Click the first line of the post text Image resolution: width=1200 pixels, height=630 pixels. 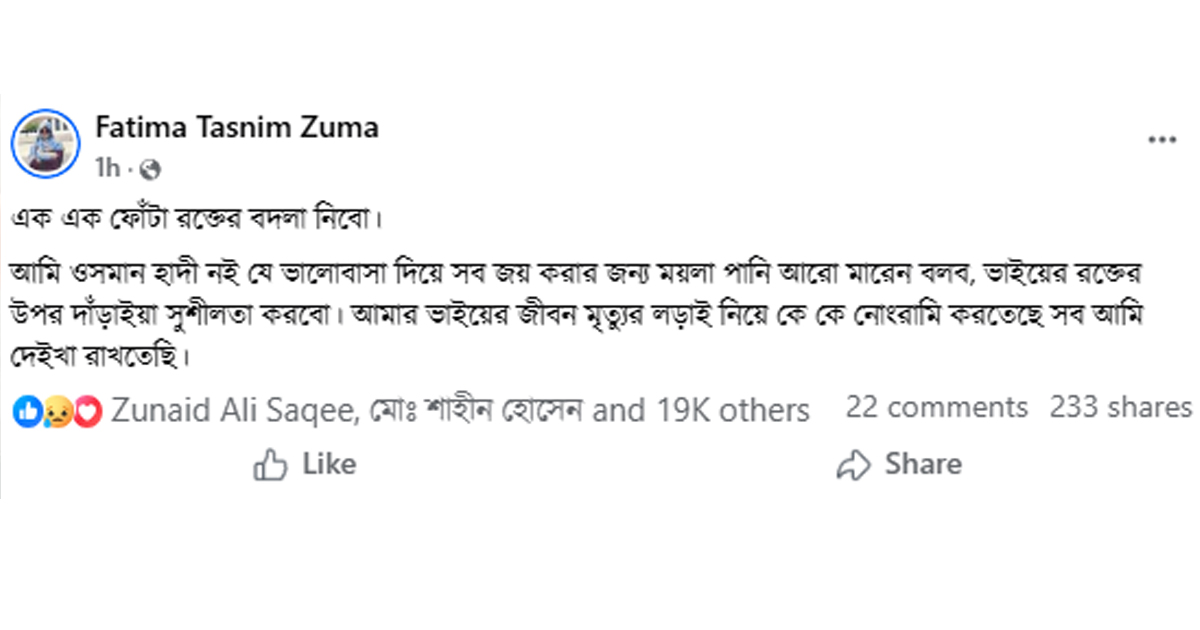[x=200, y=216]
